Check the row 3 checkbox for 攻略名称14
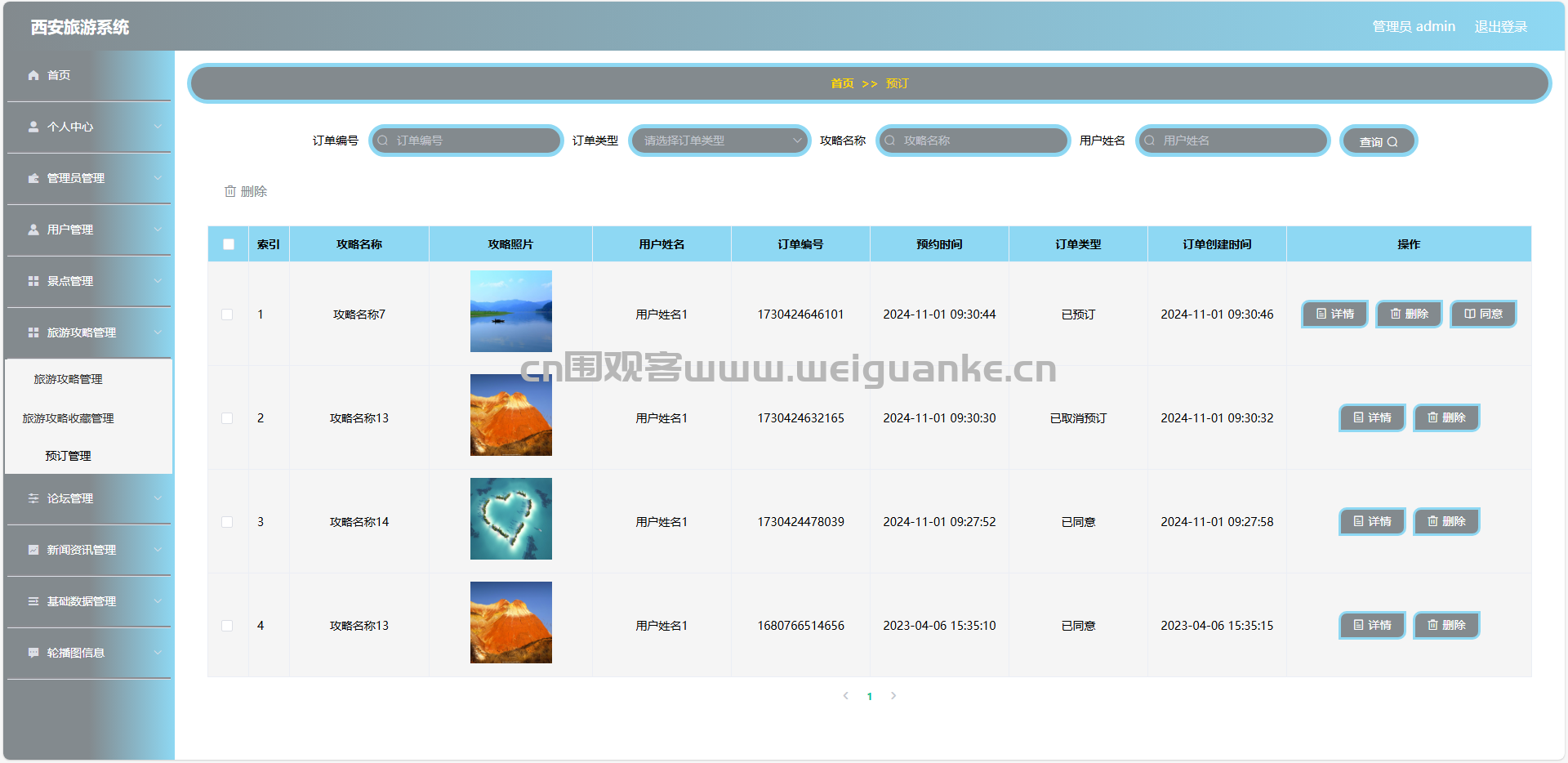 coord(227,522)
